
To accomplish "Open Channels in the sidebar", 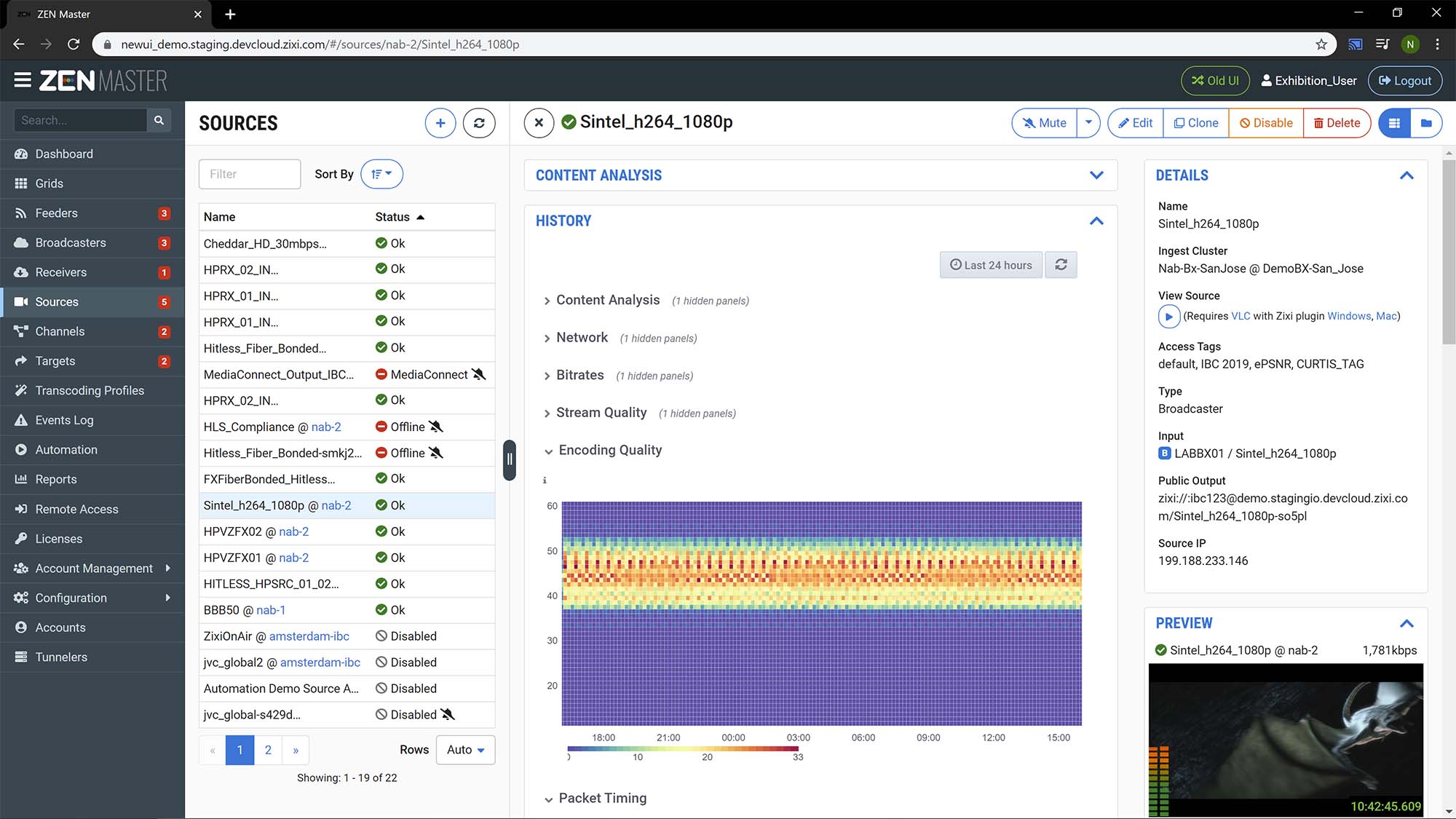I will coord(60,331).
